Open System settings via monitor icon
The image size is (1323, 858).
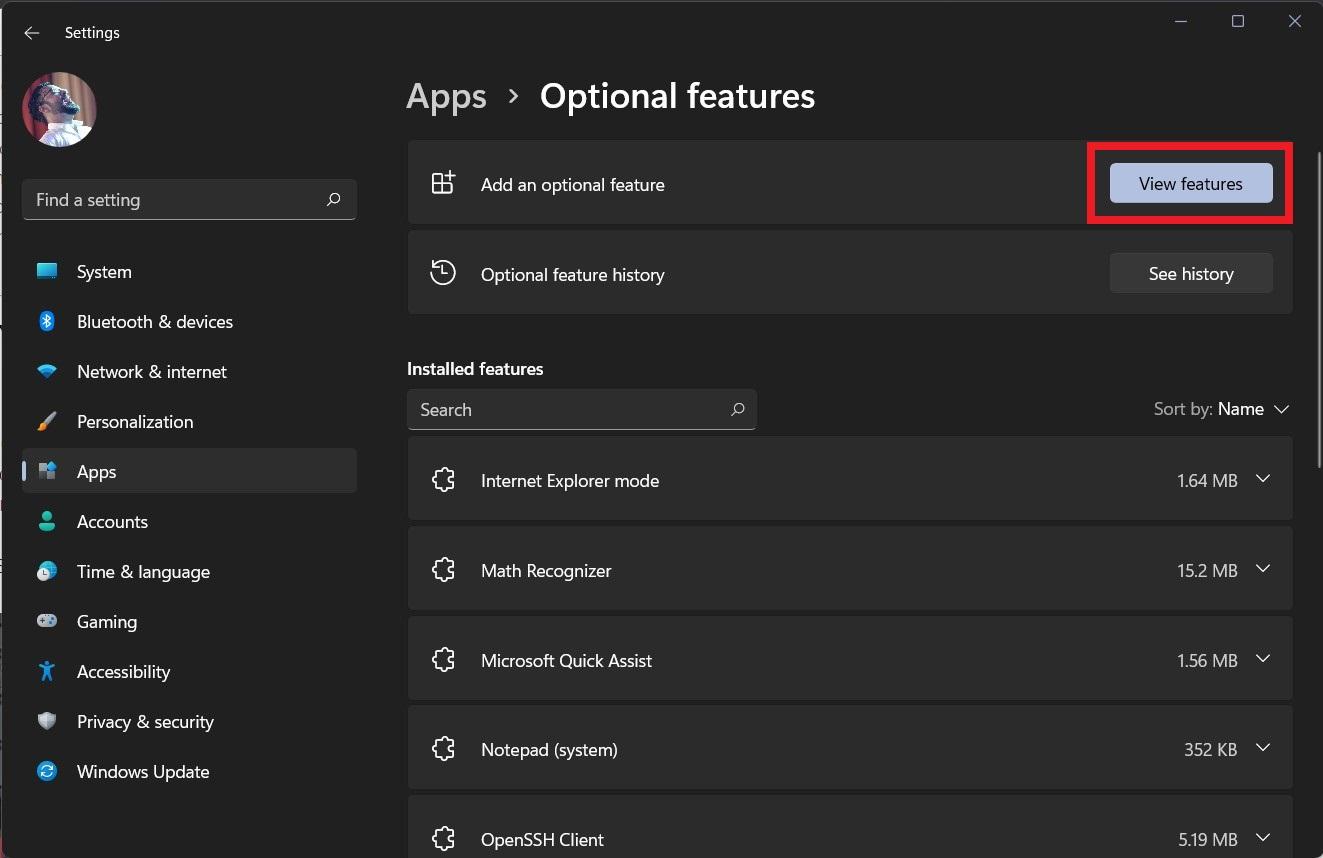click(47, 272)
